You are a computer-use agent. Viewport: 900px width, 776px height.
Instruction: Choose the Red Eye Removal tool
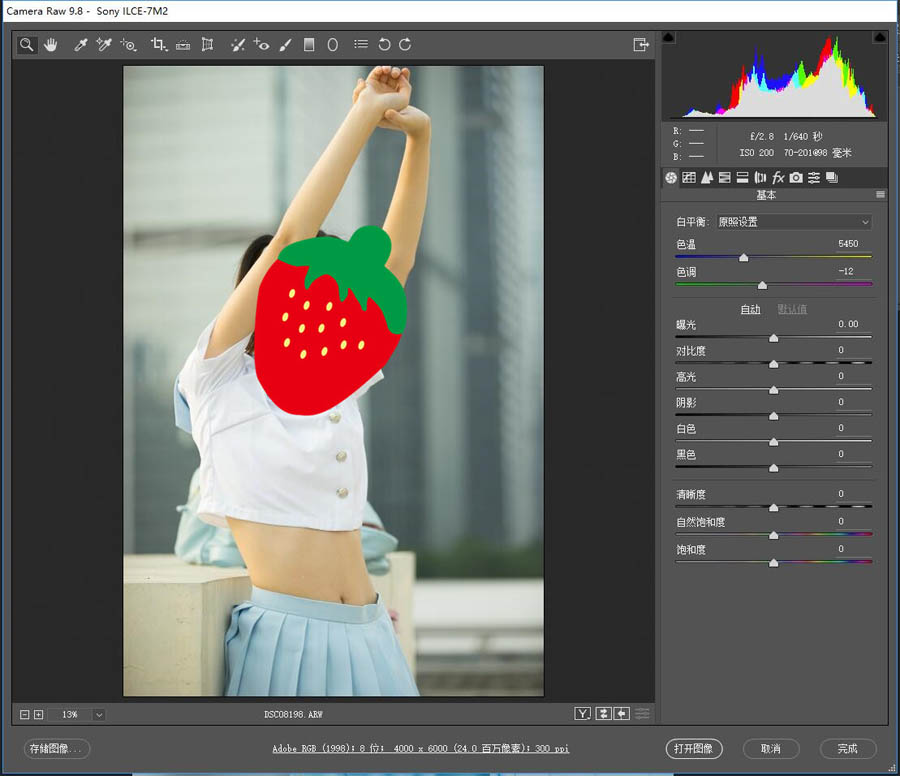click(261, 45)
